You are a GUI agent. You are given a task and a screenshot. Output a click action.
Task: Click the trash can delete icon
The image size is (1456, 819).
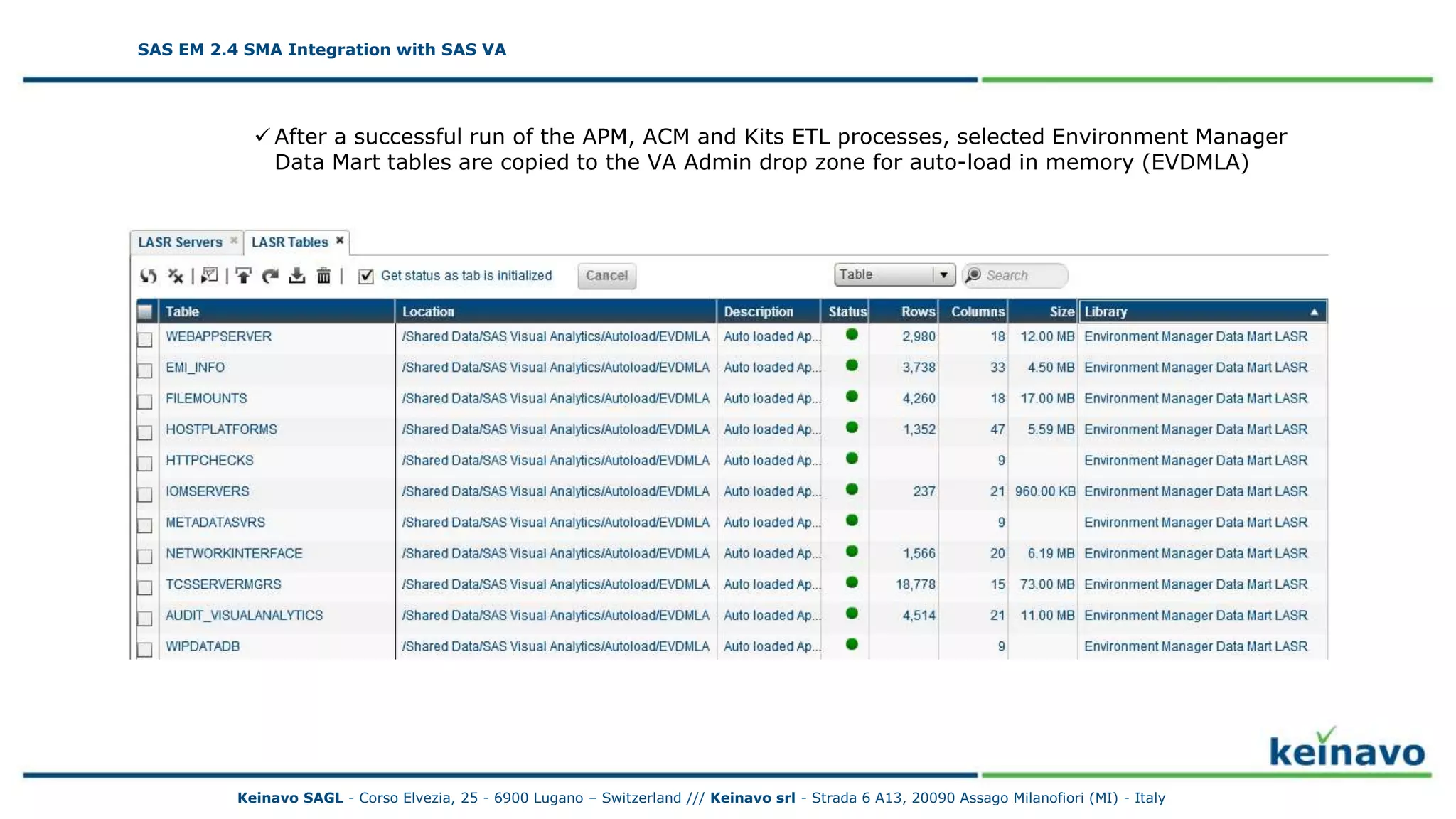tap(323, 275)
